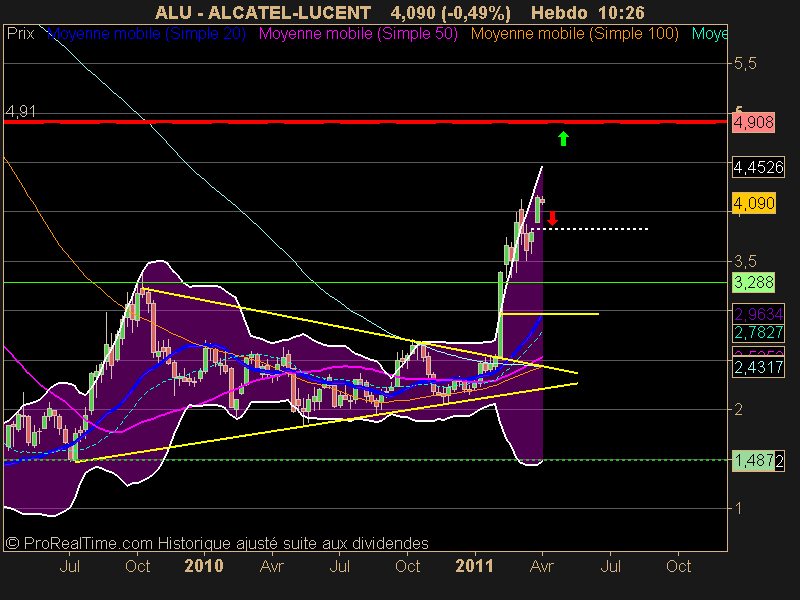This screenshot has height=600, width=800.
Task: Click the green 1,4872 price label
Action: (x=759, y=461)
